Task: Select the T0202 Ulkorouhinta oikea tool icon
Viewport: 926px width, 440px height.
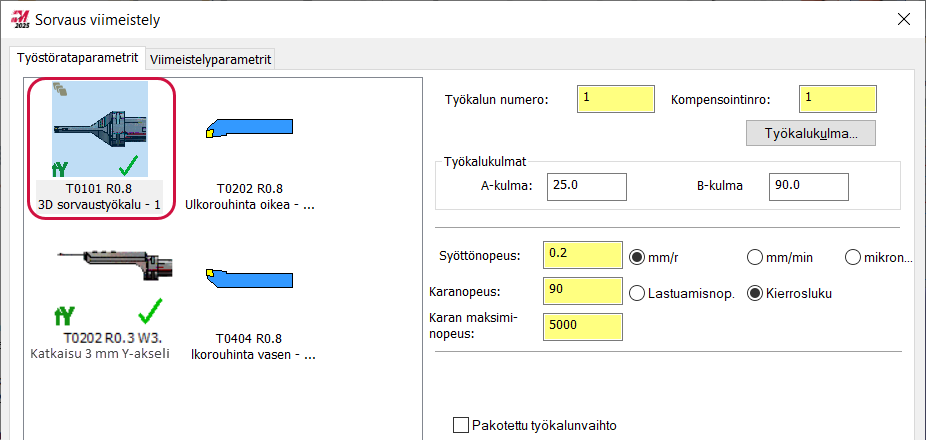Action: point(249,128)
